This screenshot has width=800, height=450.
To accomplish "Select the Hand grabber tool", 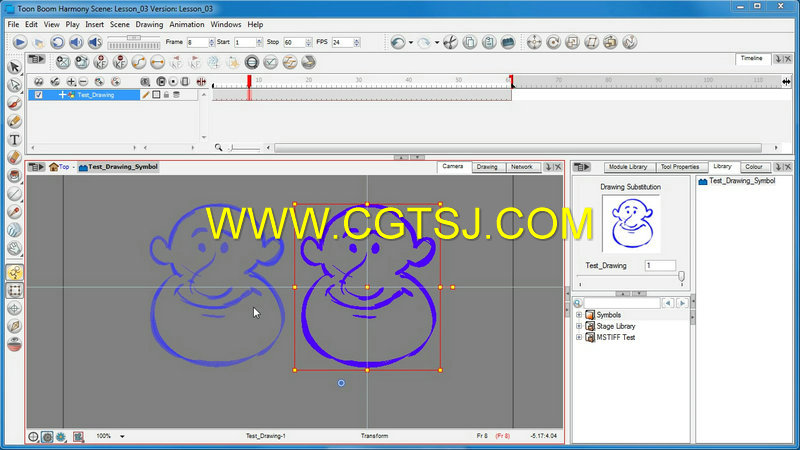I will click(x=15, y=248).
